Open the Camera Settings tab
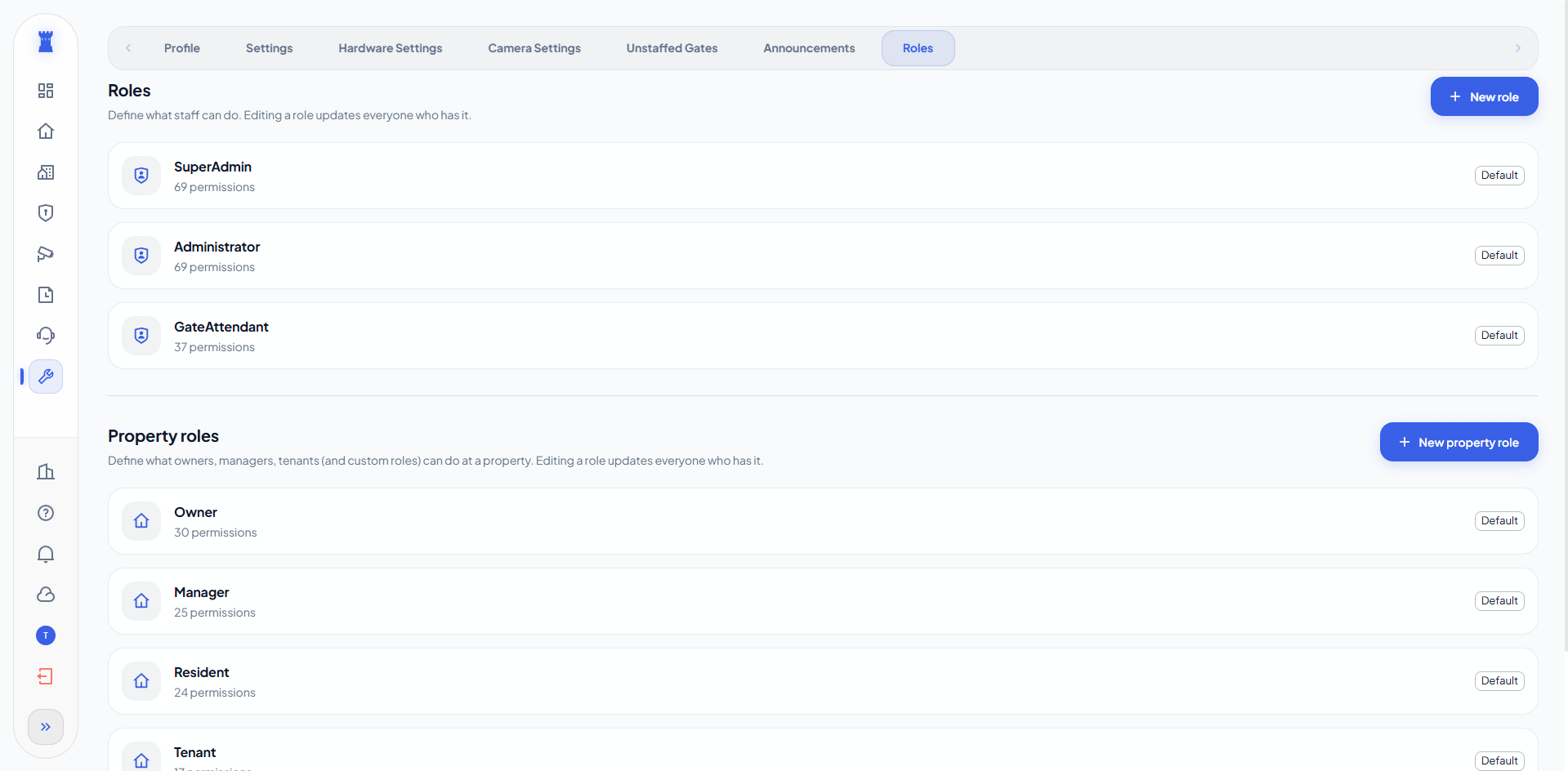The image size is (1568, 771). tap(534, 48)
